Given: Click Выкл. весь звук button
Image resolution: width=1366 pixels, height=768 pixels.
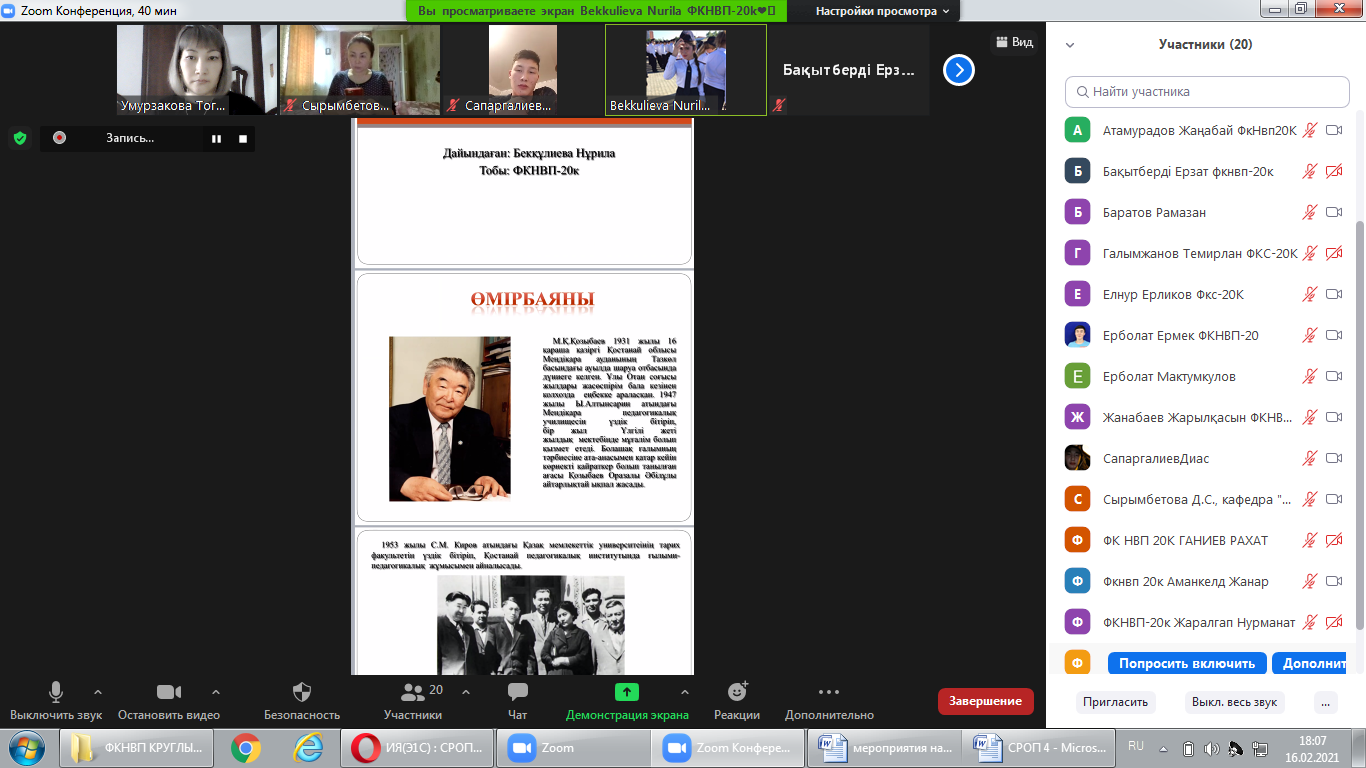Looking at the screenshot, I should click(x=1234, y=702).
